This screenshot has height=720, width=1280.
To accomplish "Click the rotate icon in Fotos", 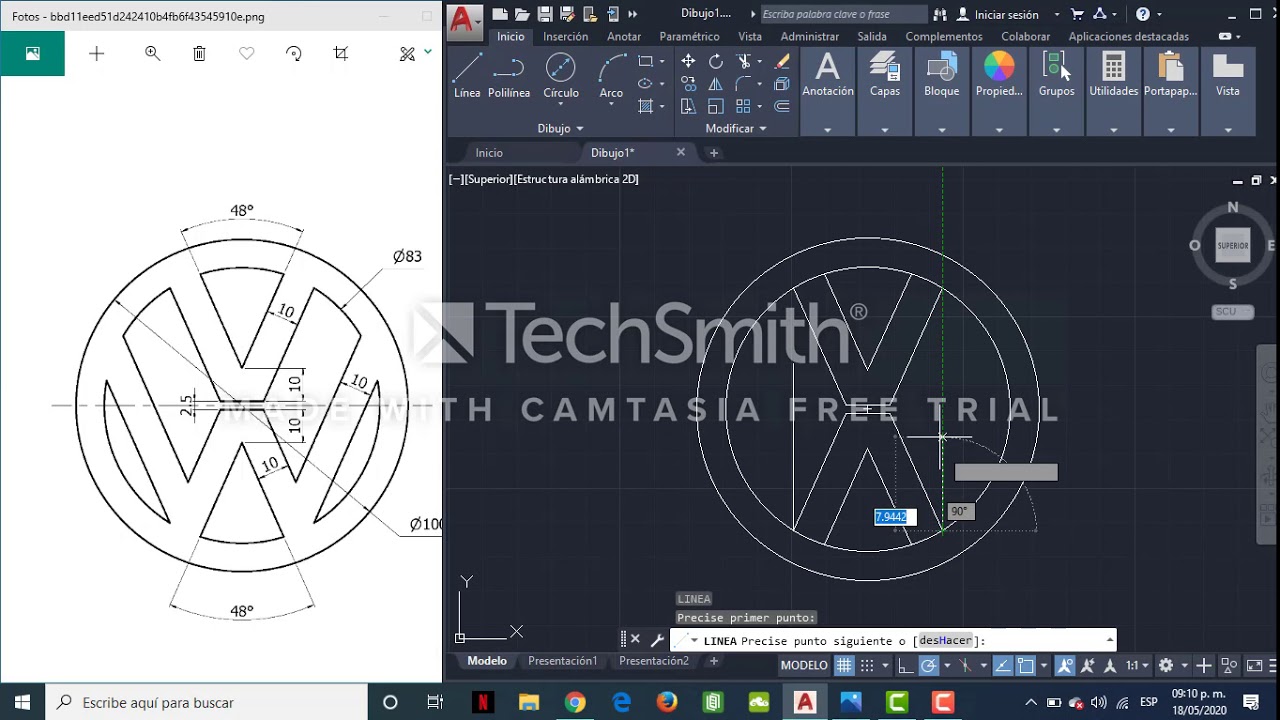I will [x=294, y=54].
